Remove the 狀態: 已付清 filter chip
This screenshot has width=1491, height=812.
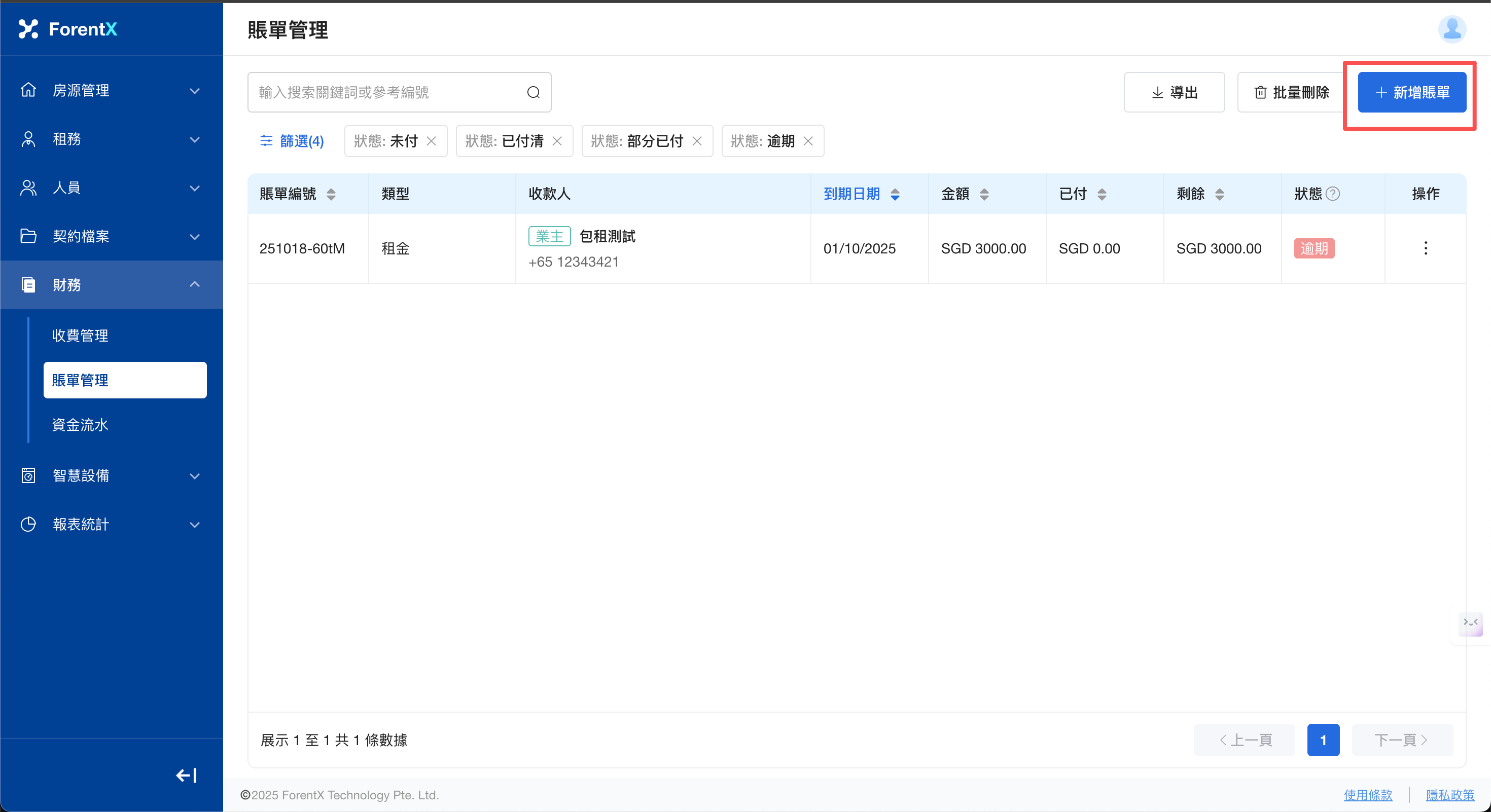[x=557, y=141]
